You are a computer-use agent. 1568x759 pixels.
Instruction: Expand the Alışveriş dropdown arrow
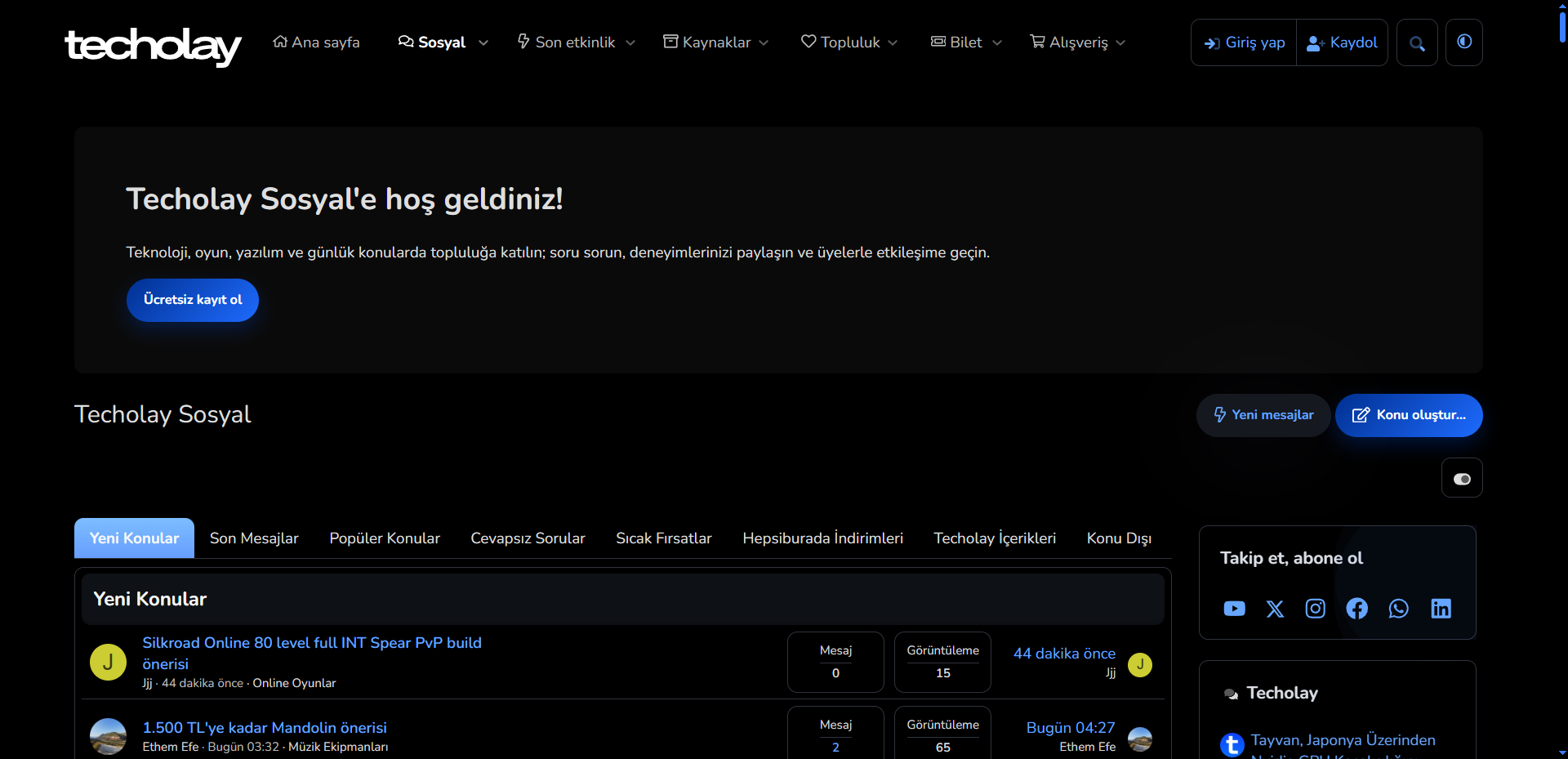tap(1120, 43)
